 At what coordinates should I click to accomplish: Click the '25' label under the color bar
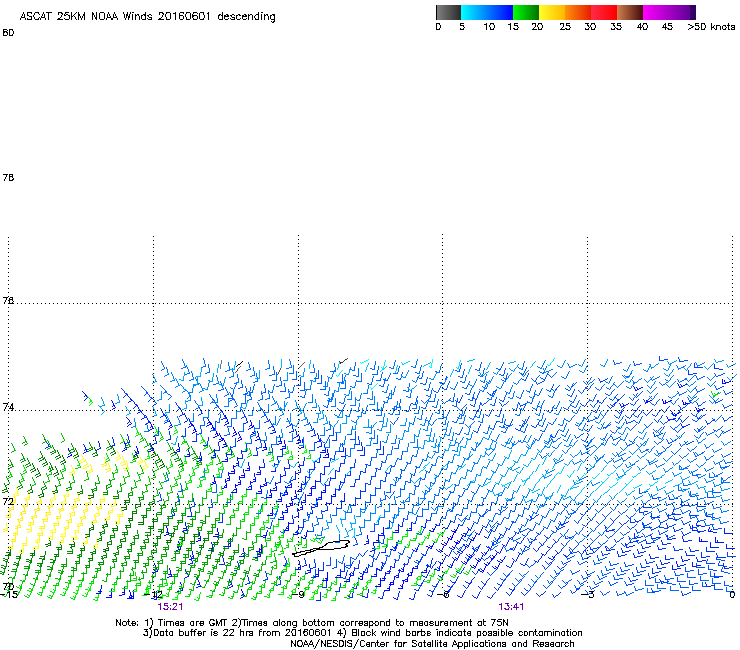(565, 27)
